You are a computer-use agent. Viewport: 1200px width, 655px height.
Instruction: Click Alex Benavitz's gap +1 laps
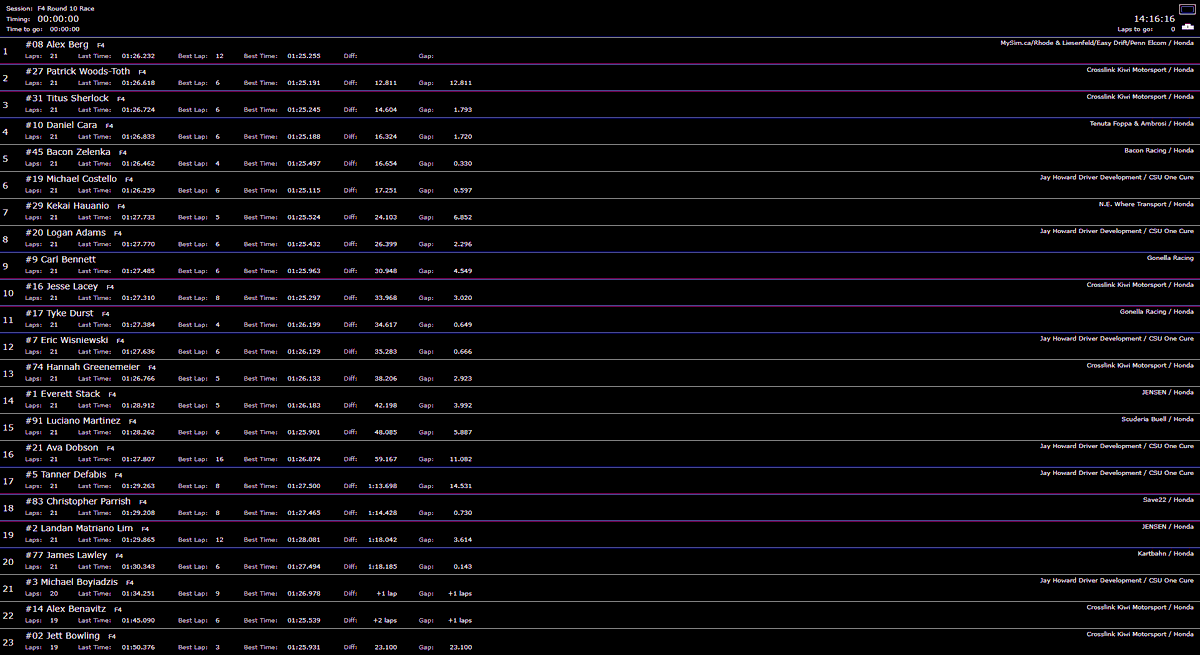(x=460, y=620)
